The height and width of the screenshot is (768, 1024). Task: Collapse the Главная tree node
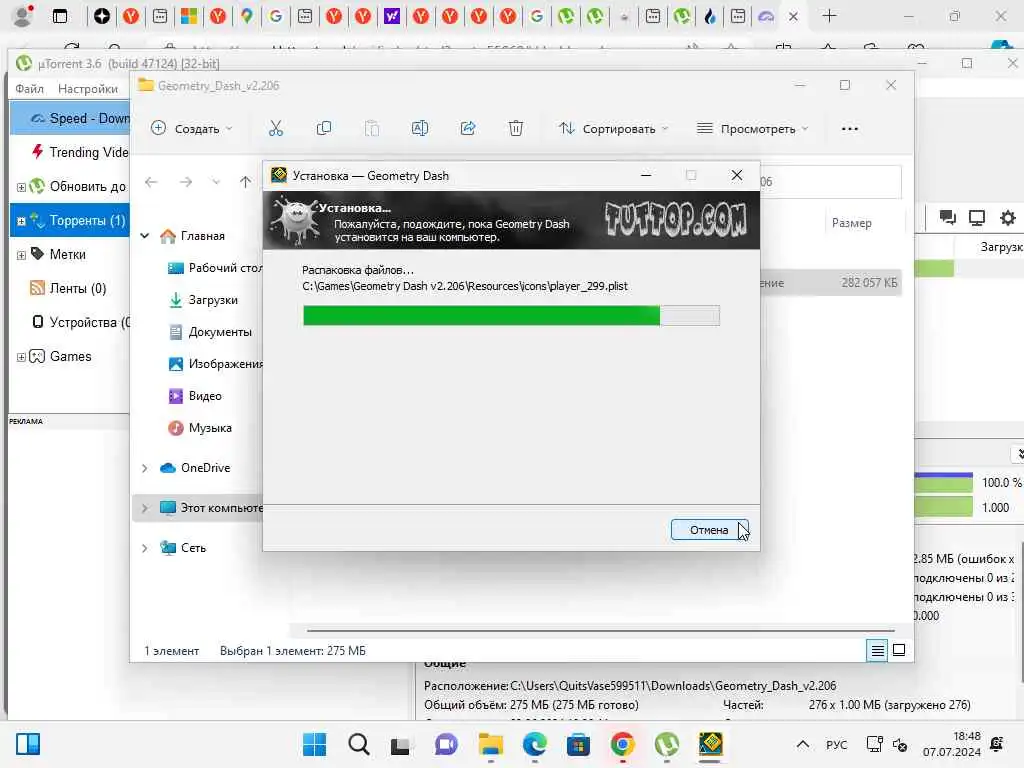click(145, 236)
